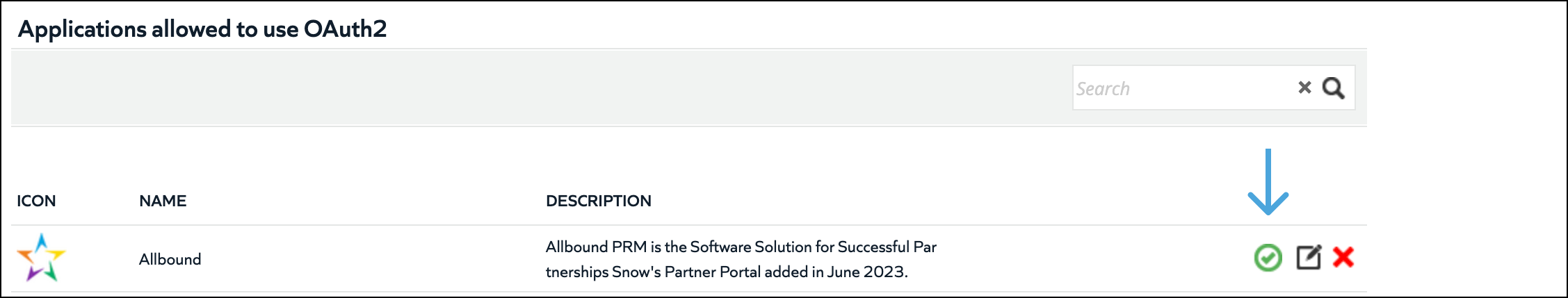Click the blue downward arrow annotation
The image size is (1568, 298).
pyautogui.click(x=1268, y=182)
